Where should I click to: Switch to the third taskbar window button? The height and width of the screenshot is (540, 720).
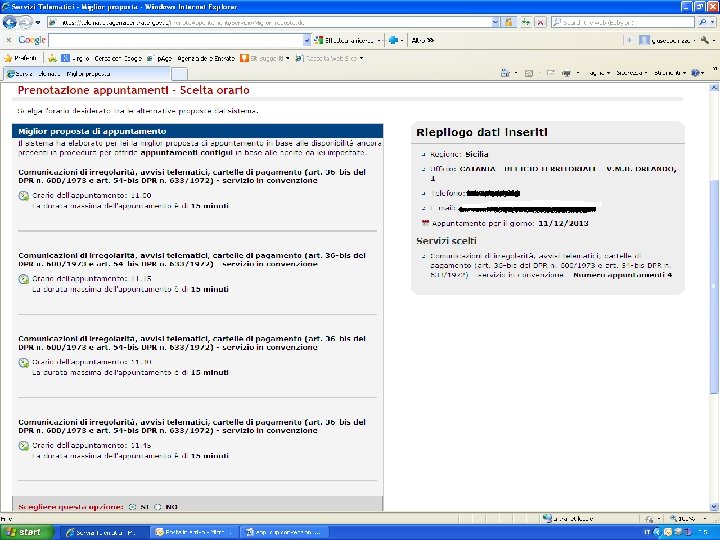[284, 532]
